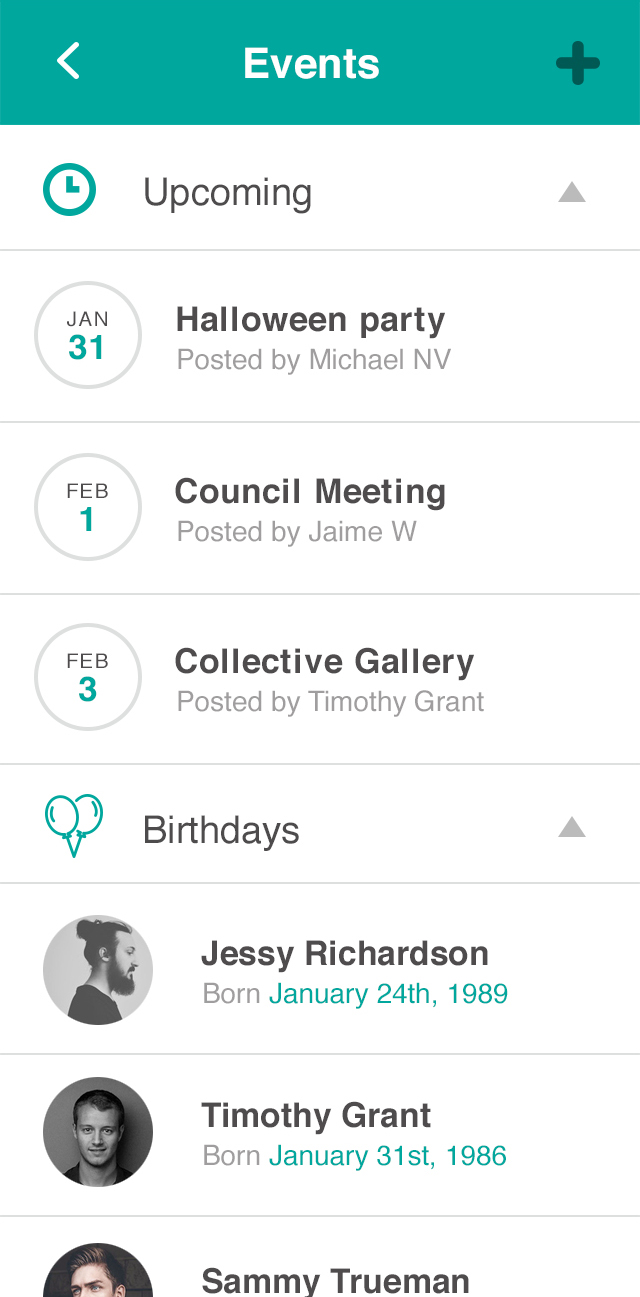Tap Timothy Grant's profile photo
640x1297 pixels.
[98, 1132]
